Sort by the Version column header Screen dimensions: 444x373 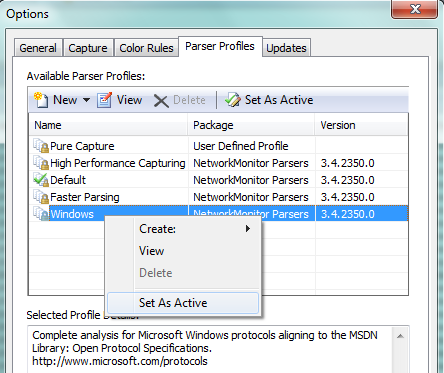[x=362, y=125]
